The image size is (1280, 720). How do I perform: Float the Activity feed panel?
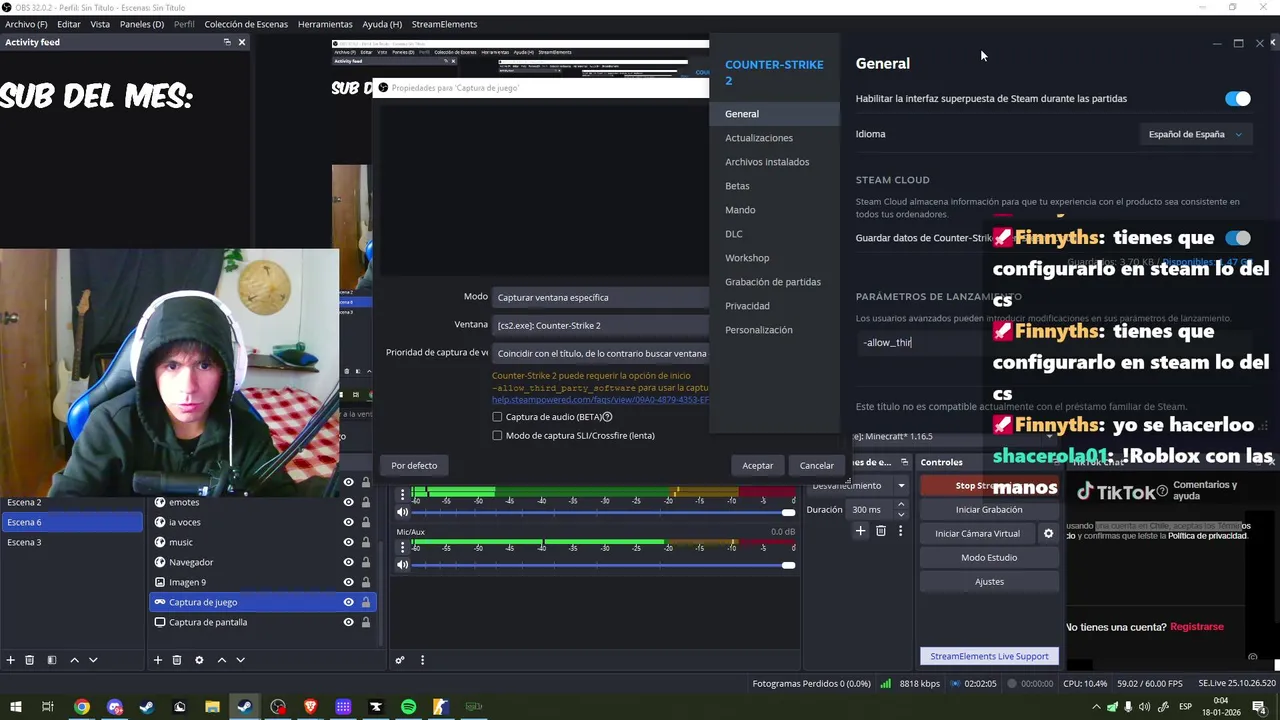(x=227, y=42)
